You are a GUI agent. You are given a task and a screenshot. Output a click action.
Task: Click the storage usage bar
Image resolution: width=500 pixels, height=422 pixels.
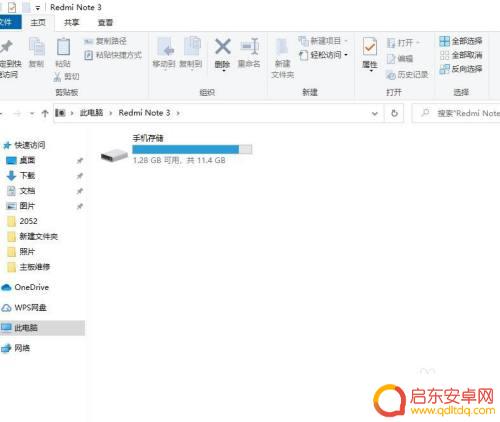click(x=192, y=149)
